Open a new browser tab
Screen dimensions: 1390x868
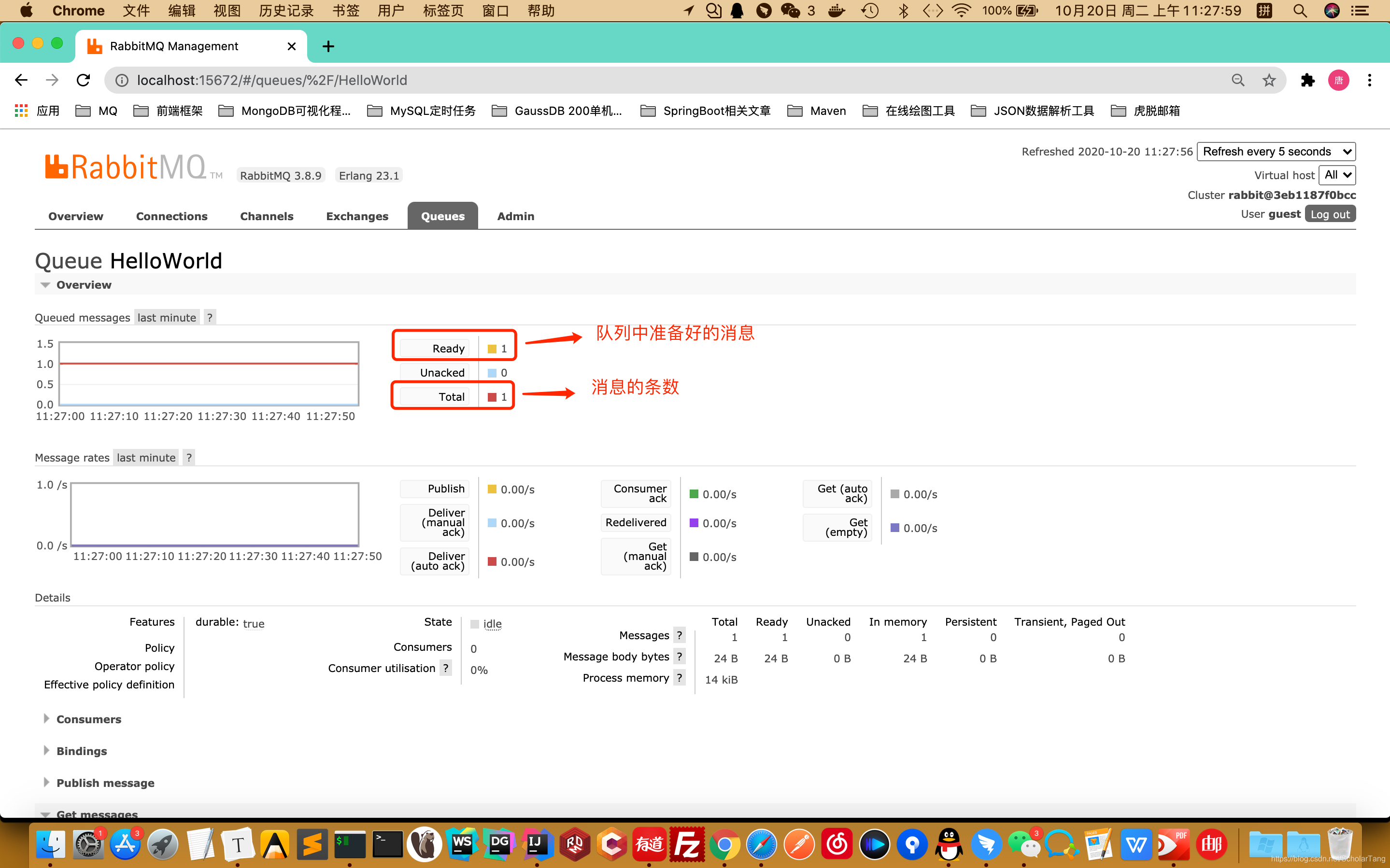(x=328, y=46)
